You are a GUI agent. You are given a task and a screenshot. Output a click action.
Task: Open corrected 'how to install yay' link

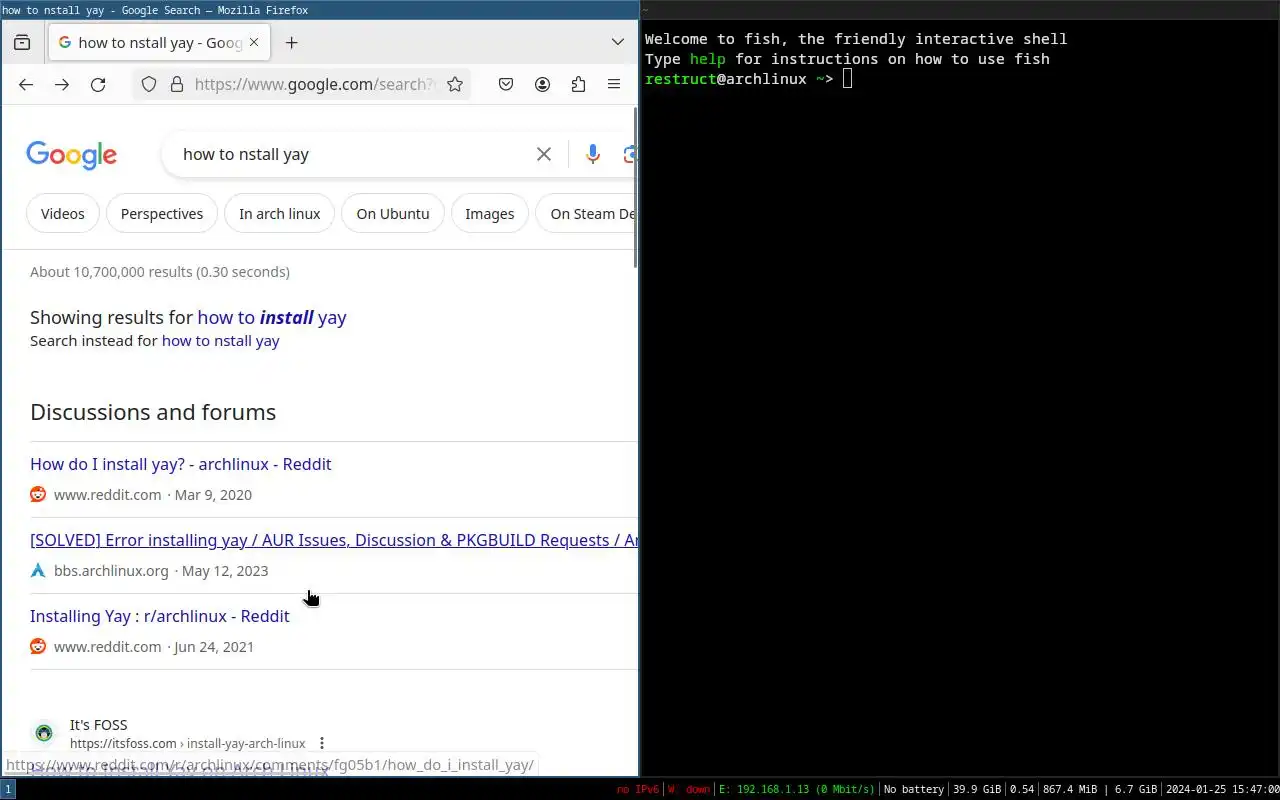pyautogui.click(x=272, y=318)
